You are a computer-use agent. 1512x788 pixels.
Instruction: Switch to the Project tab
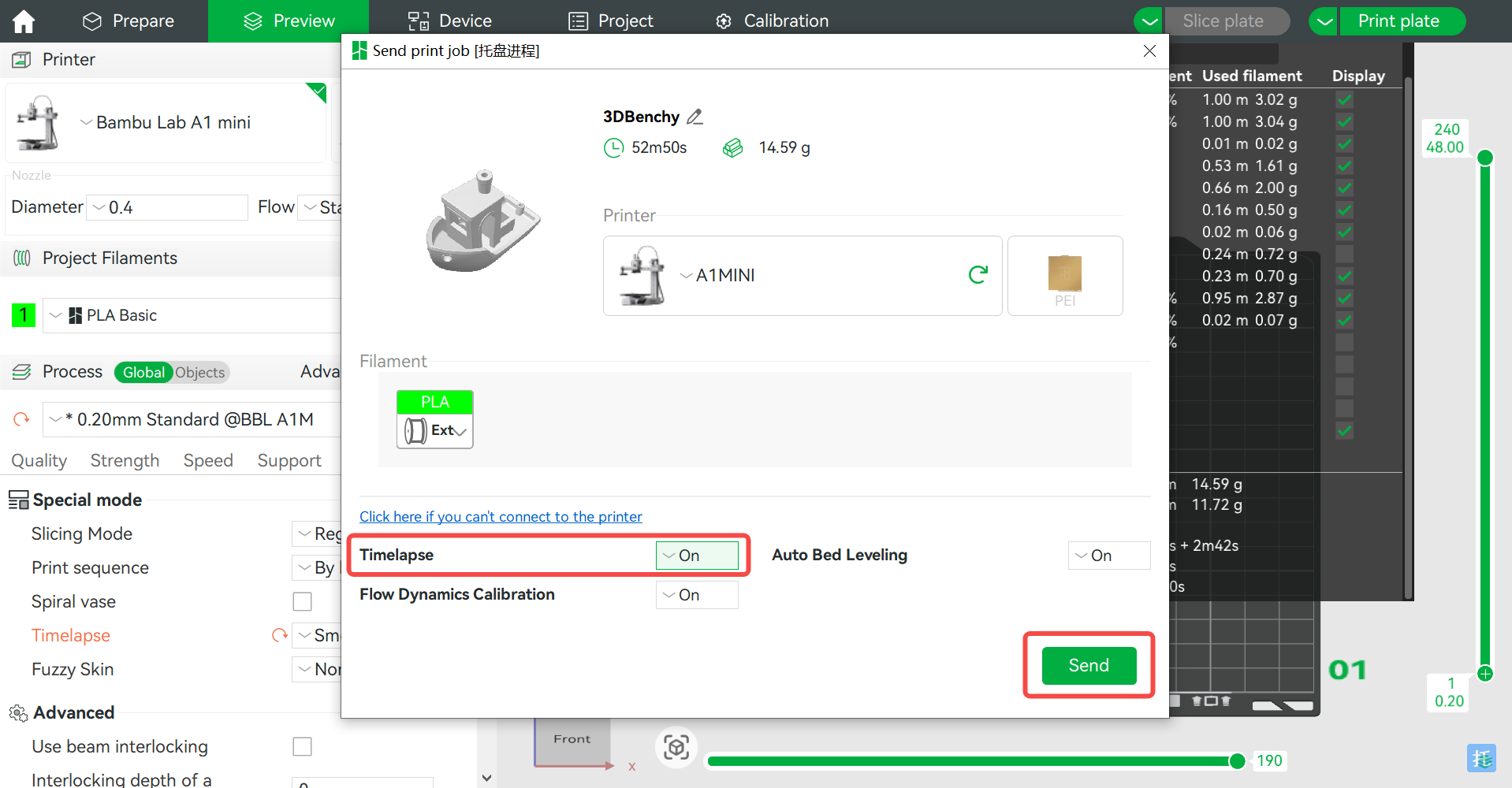coord(611,21)
